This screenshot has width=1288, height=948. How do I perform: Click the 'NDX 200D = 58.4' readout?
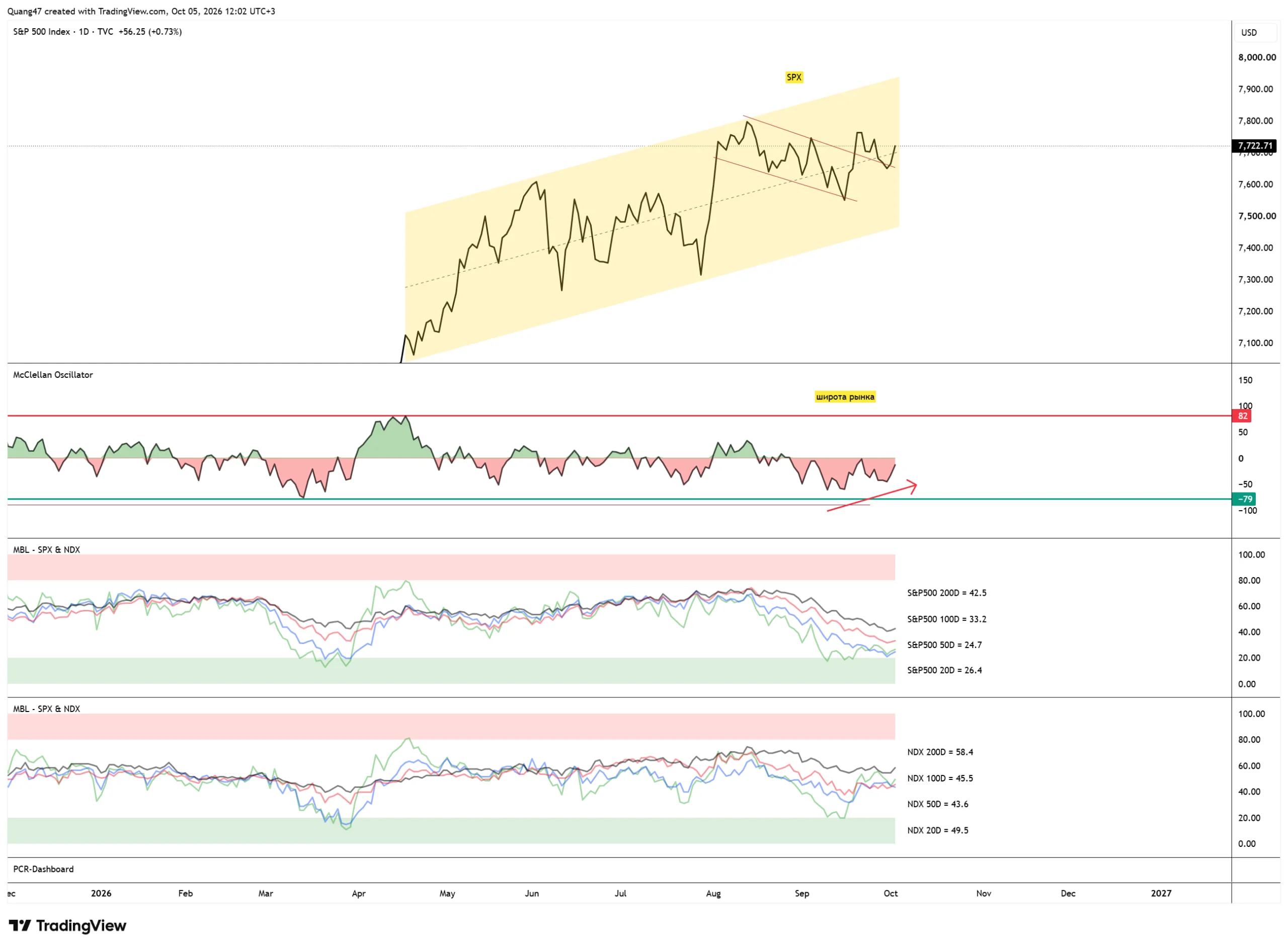click(940, 752)
